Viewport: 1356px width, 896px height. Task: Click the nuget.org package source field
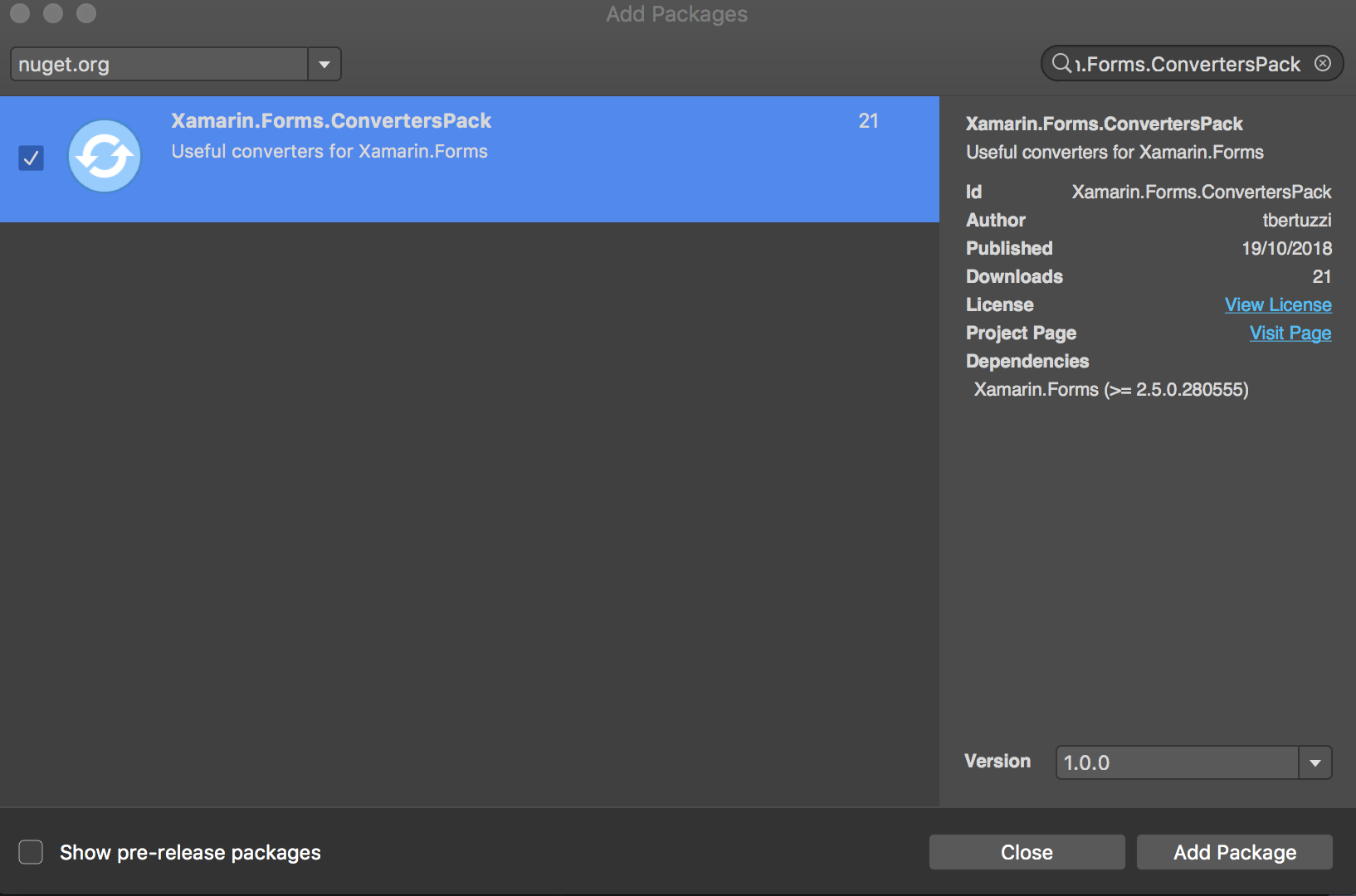pyautogui.click(x=159, y=64)
